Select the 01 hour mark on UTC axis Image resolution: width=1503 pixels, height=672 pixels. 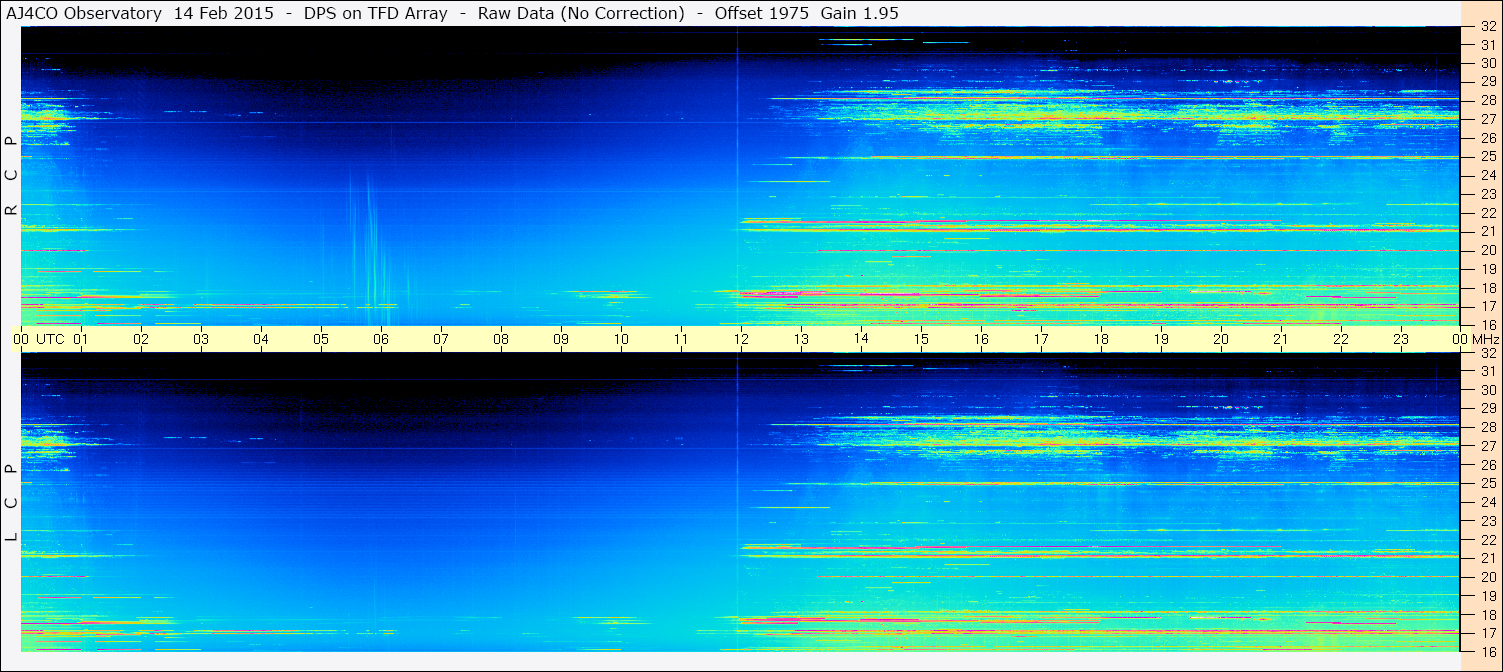click(81, 339)
